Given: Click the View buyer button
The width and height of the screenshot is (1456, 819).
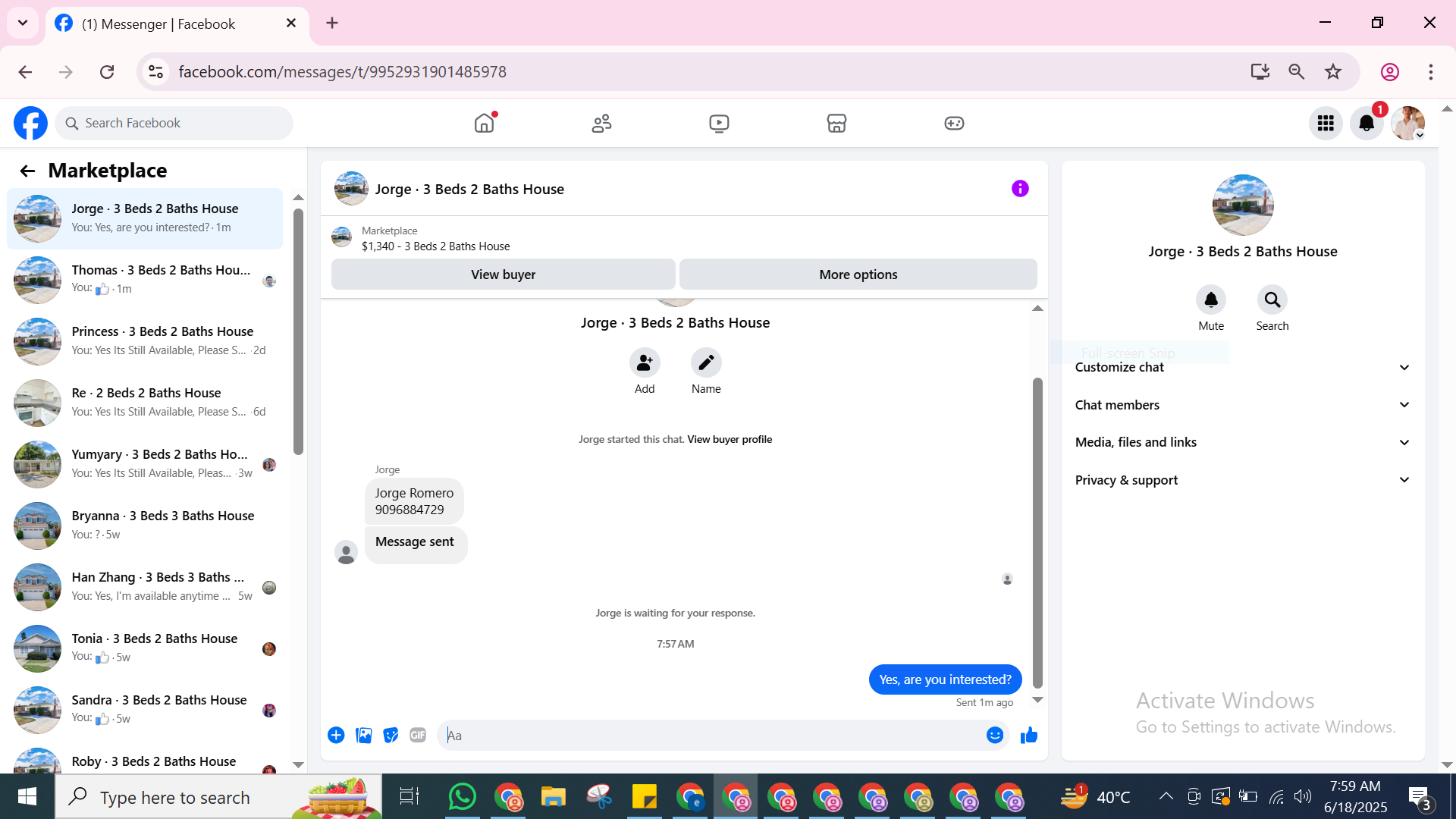Looking at the screenshot, I should (x=503, y=275).
